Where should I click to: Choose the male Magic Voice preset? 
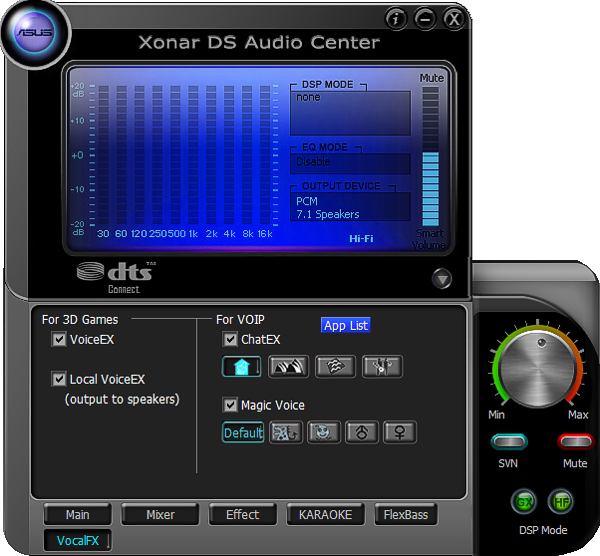coord(362,432)
